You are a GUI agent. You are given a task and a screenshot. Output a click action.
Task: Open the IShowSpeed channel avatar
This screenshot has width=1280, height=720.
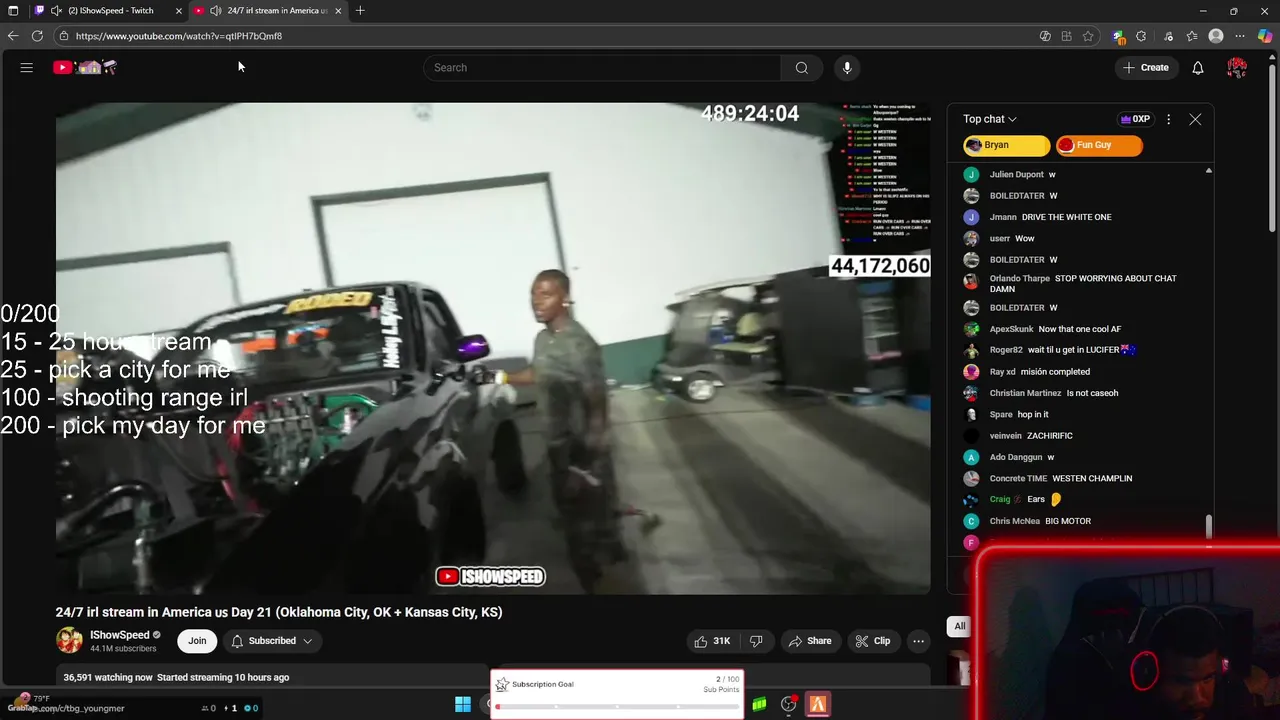(x=69, y=640)
